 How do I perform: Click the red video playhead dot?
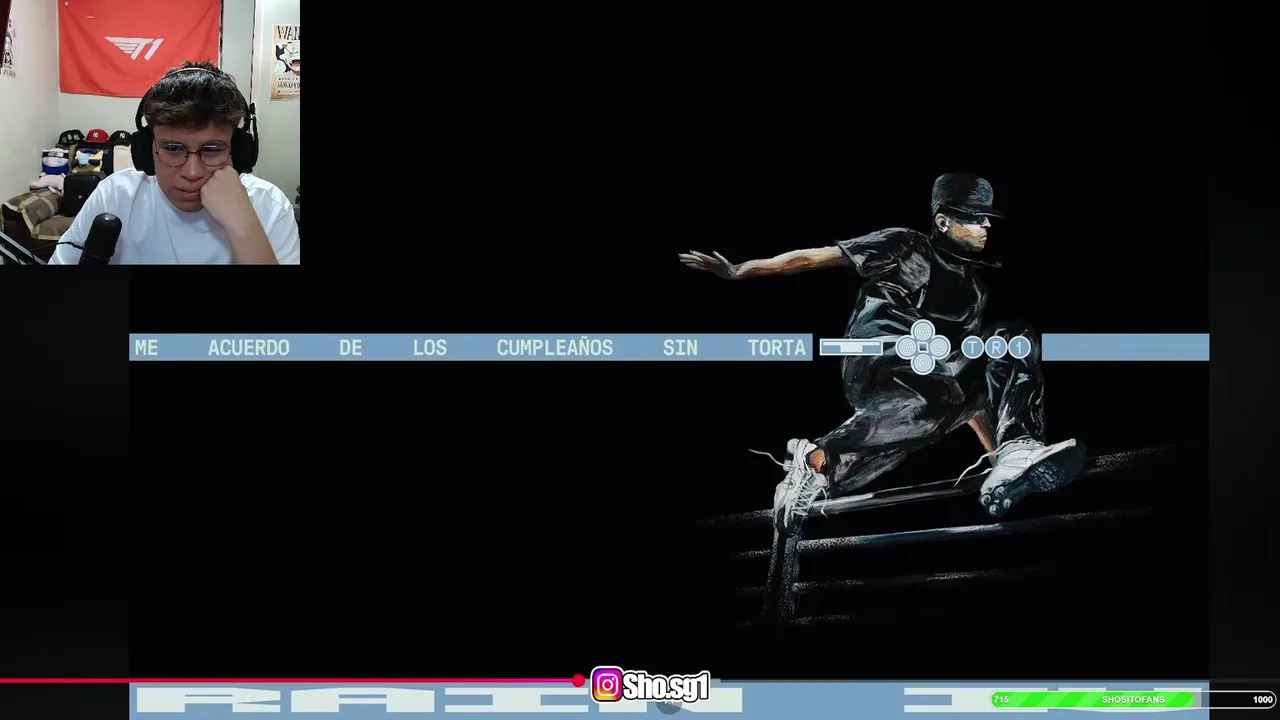pos(578,681)
